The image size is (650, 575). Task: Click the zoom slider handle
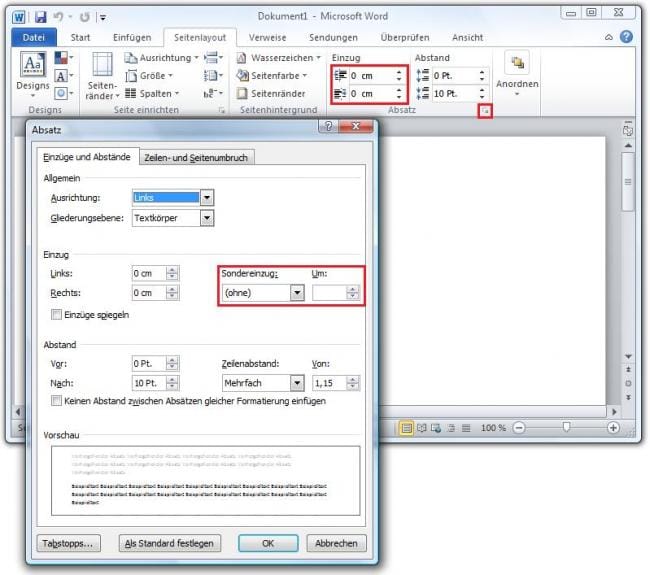point(566,427)
